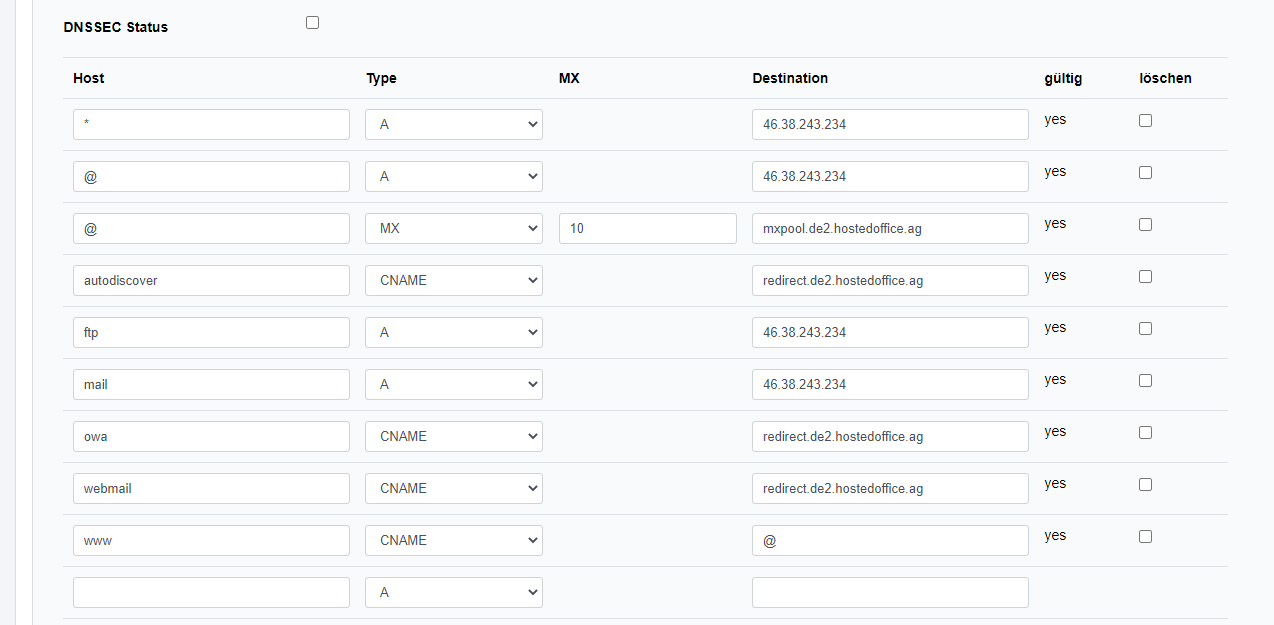This screenshot has width=1274, height=625.
Task: Mark the MX record row for deletion
Action: click(1145, 224)
